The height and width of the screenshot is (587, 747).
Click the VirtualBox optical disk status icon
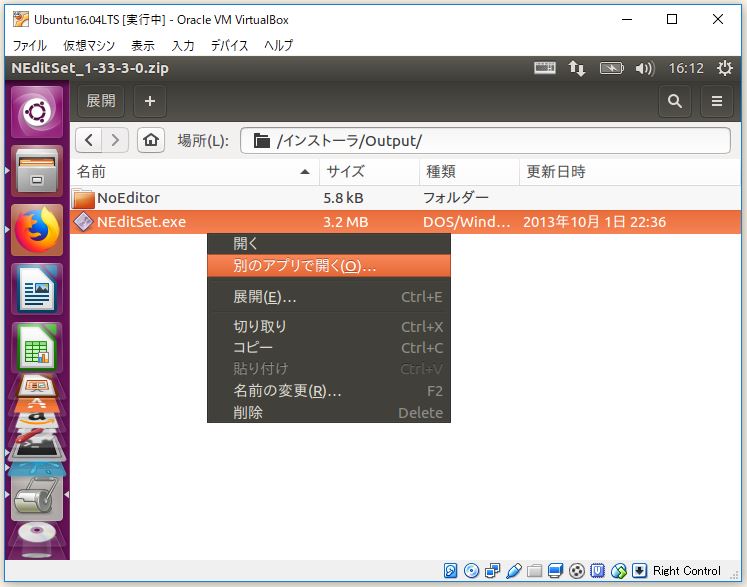[x=471, y=570]
